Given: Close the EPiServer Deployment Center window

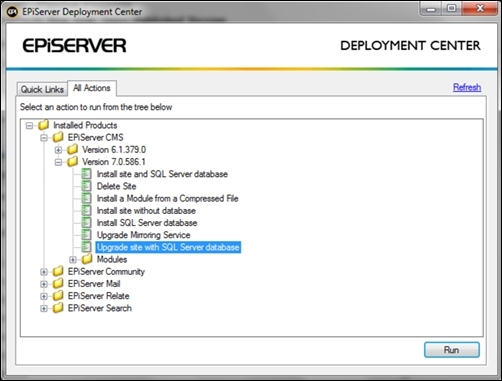Looking at the screenshot, I should (x=480, y=9).
